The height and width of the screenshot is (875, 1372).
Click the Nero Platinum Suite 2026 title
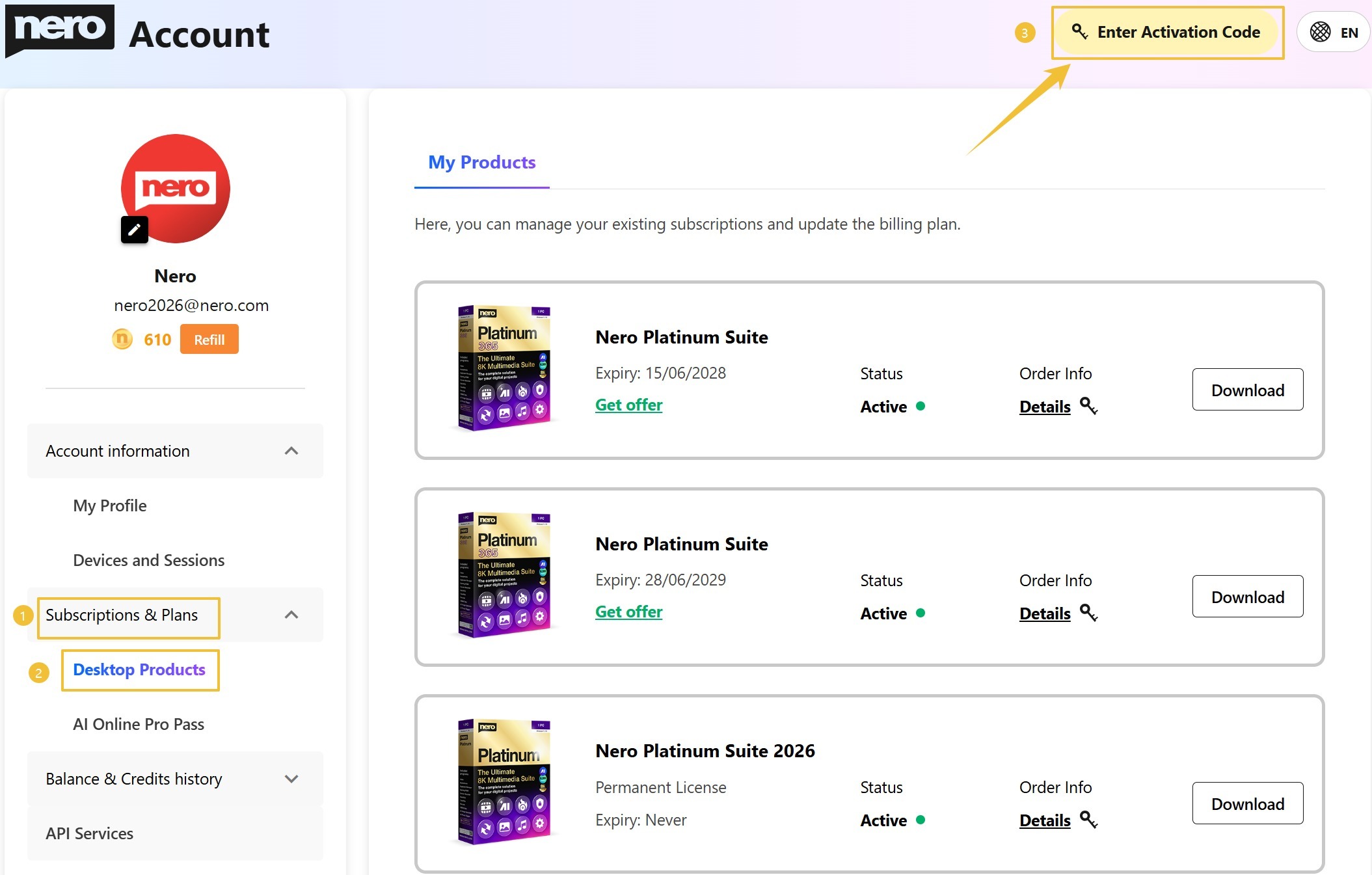(x=705, y=751)
